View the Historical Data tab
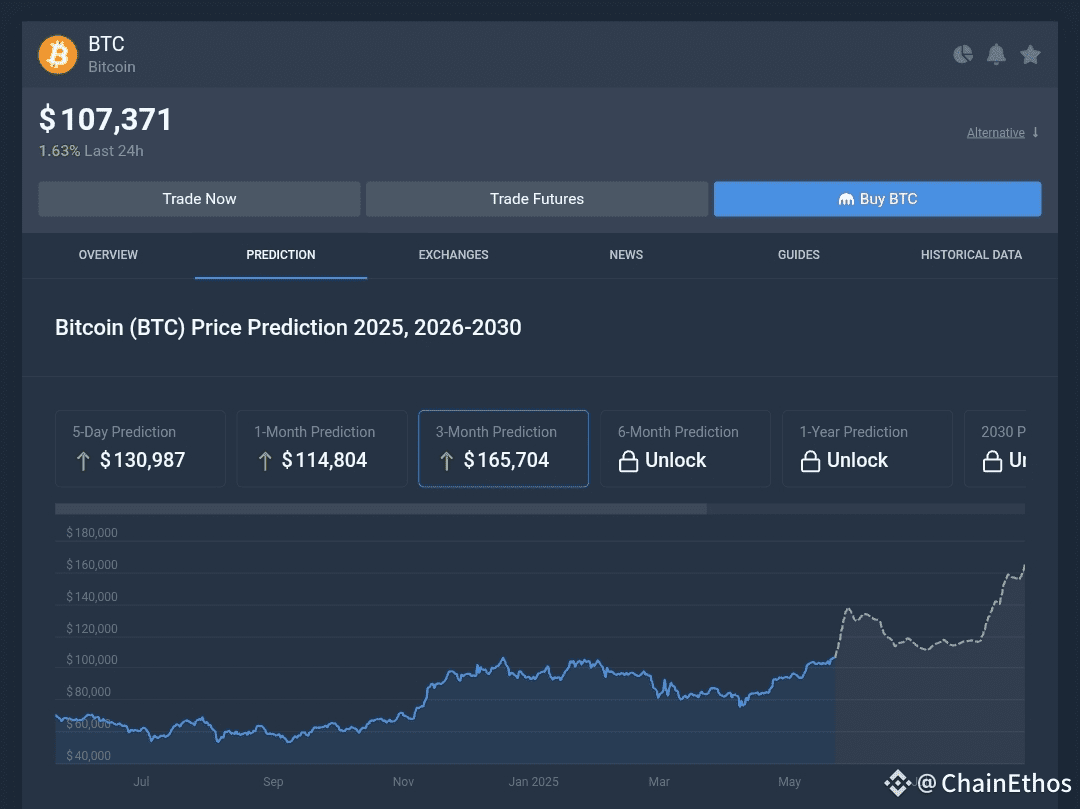Screen dimensions: 1080x809 click(971, 255)
